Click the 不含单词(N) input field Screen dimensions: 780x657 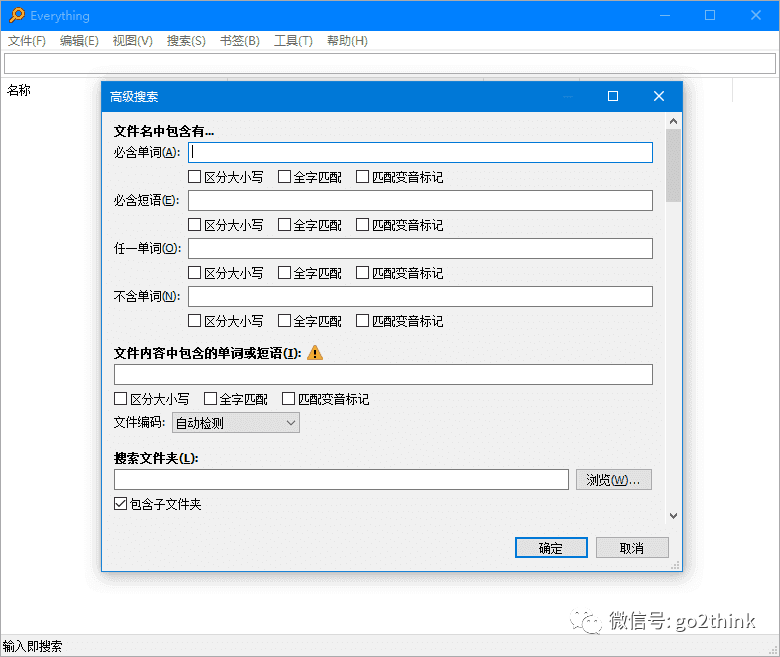[420, 296]
